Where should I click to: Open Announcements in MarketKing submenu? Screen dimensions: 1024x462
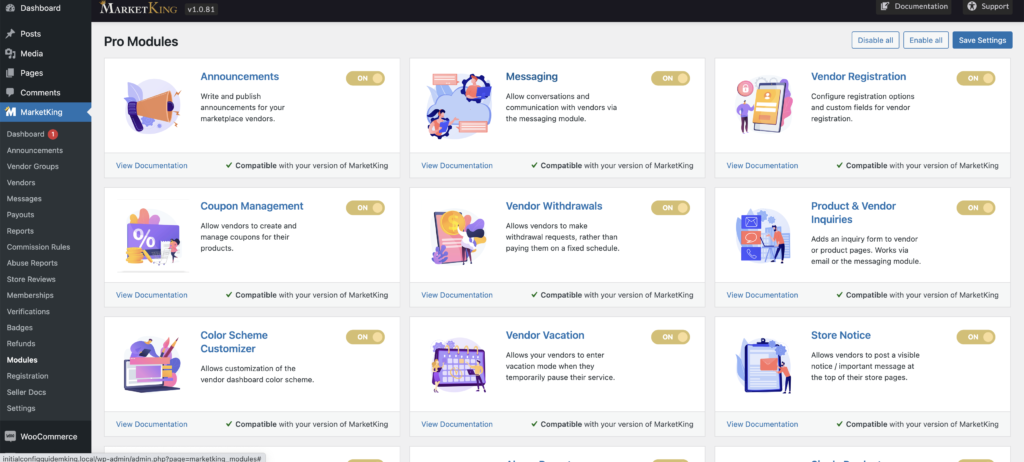(x=35, y=150)
